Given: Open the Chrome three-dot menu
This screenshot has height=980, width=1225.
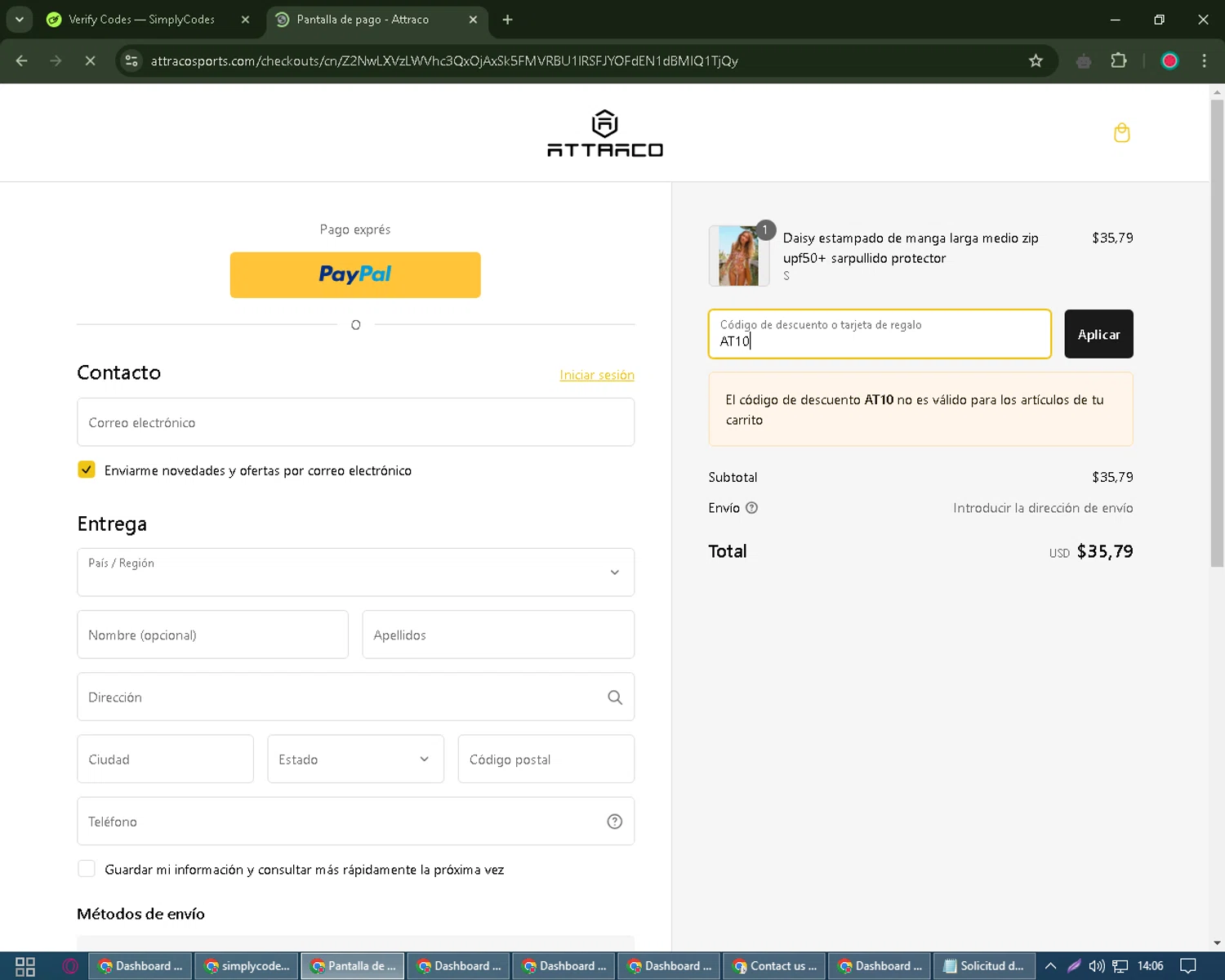Looking at the screenshot, I should (1205, 61).
